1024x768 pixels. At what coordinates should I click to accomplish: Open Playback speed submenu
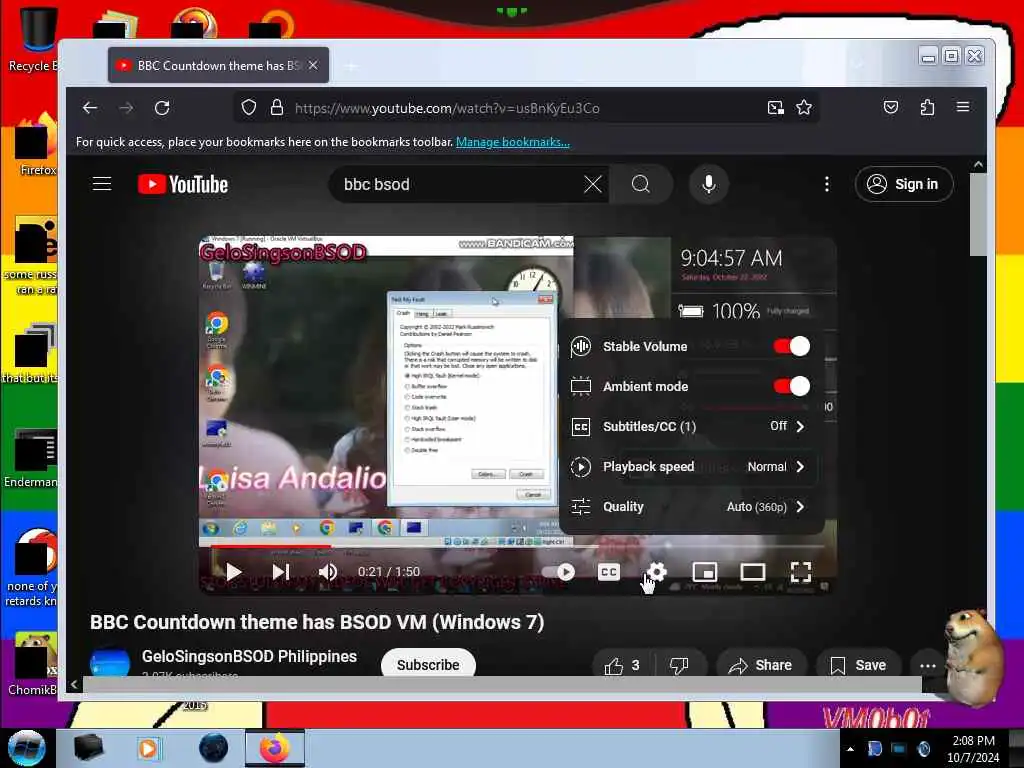pyautogui.click(x=690, y=466)
